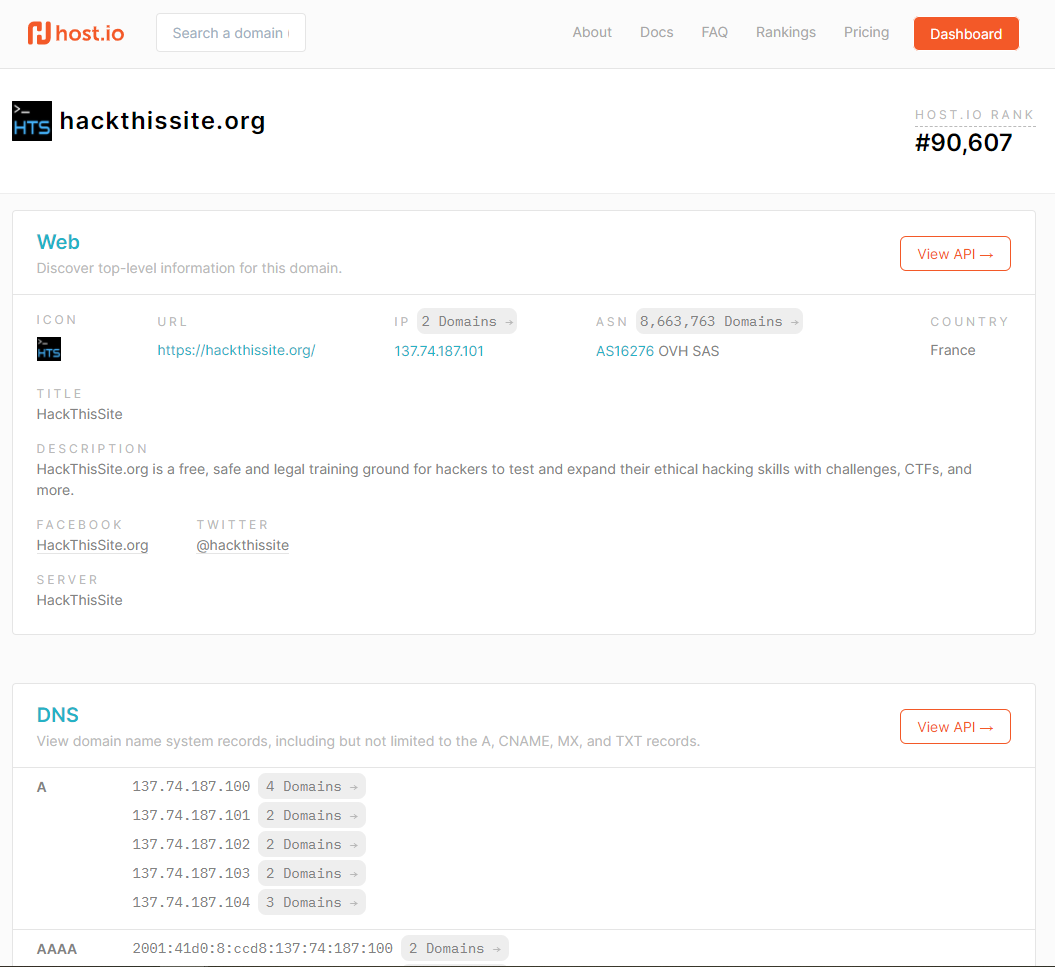Click the hackthissite.org page heading
This screenshot has width=1055, height=967.
point(162,121)
